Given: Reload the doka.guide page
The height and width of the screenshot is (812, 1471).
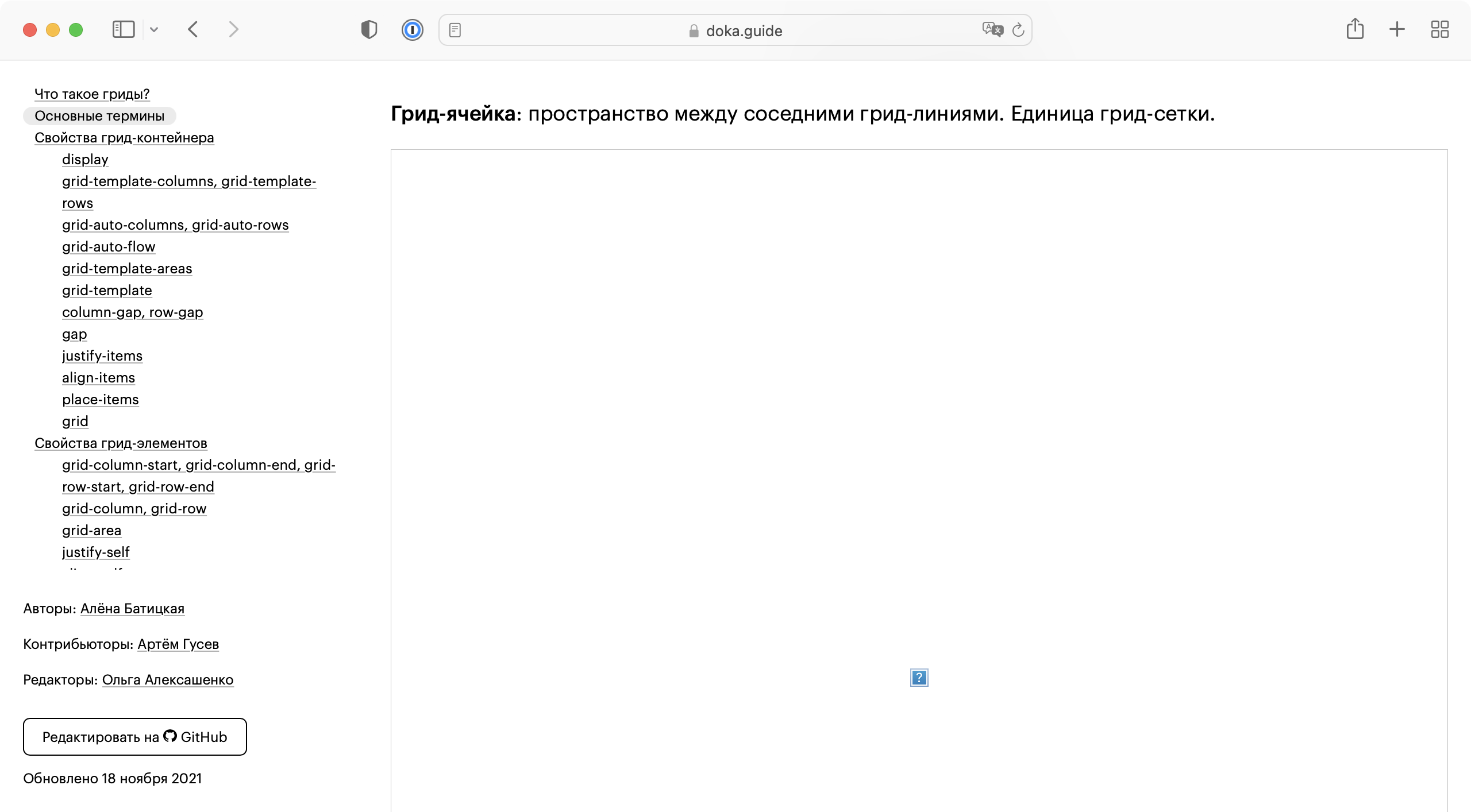Looking at the screenshot, I should 1018,30.
